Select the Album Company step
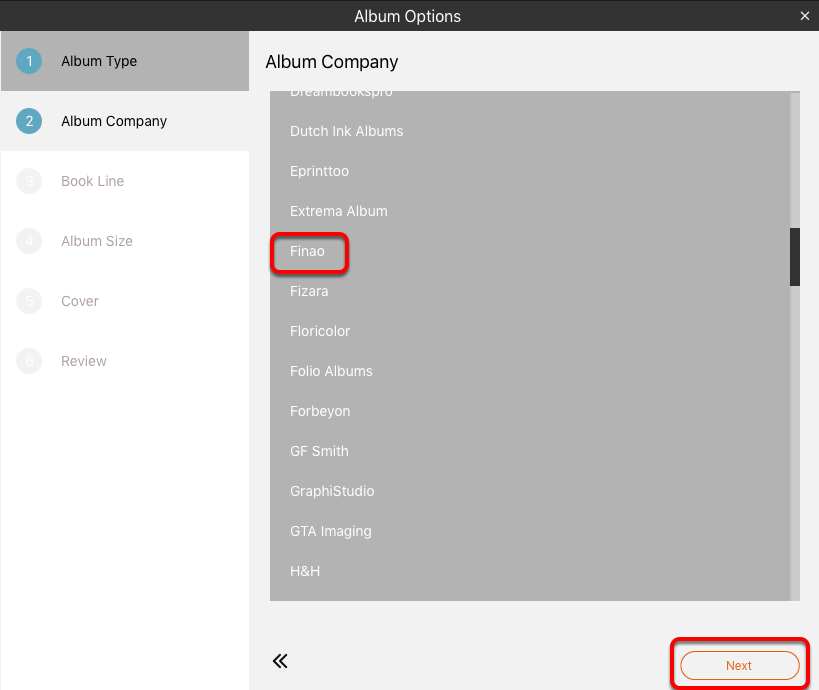Image resolution: width=819 pixels, height=690 pixels. tap(125, 121)
